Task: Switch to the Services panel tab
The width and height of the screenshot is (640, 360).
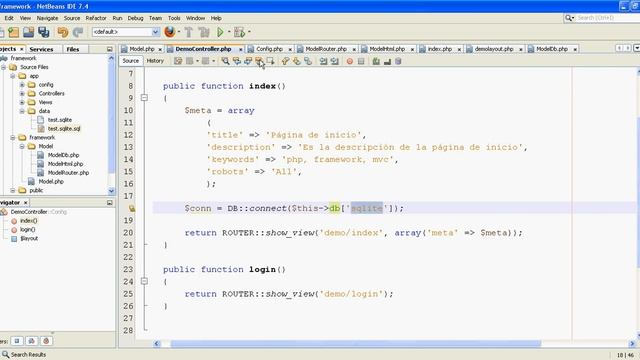Action: [41, 49]
